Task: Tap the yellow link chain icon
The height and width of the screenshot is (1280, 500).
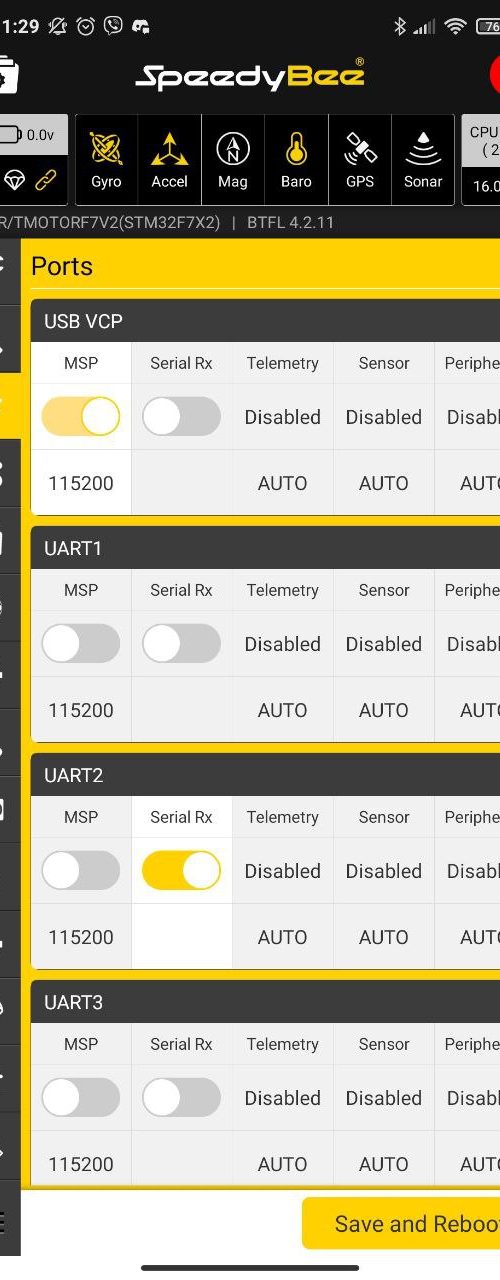Action: 46,180
